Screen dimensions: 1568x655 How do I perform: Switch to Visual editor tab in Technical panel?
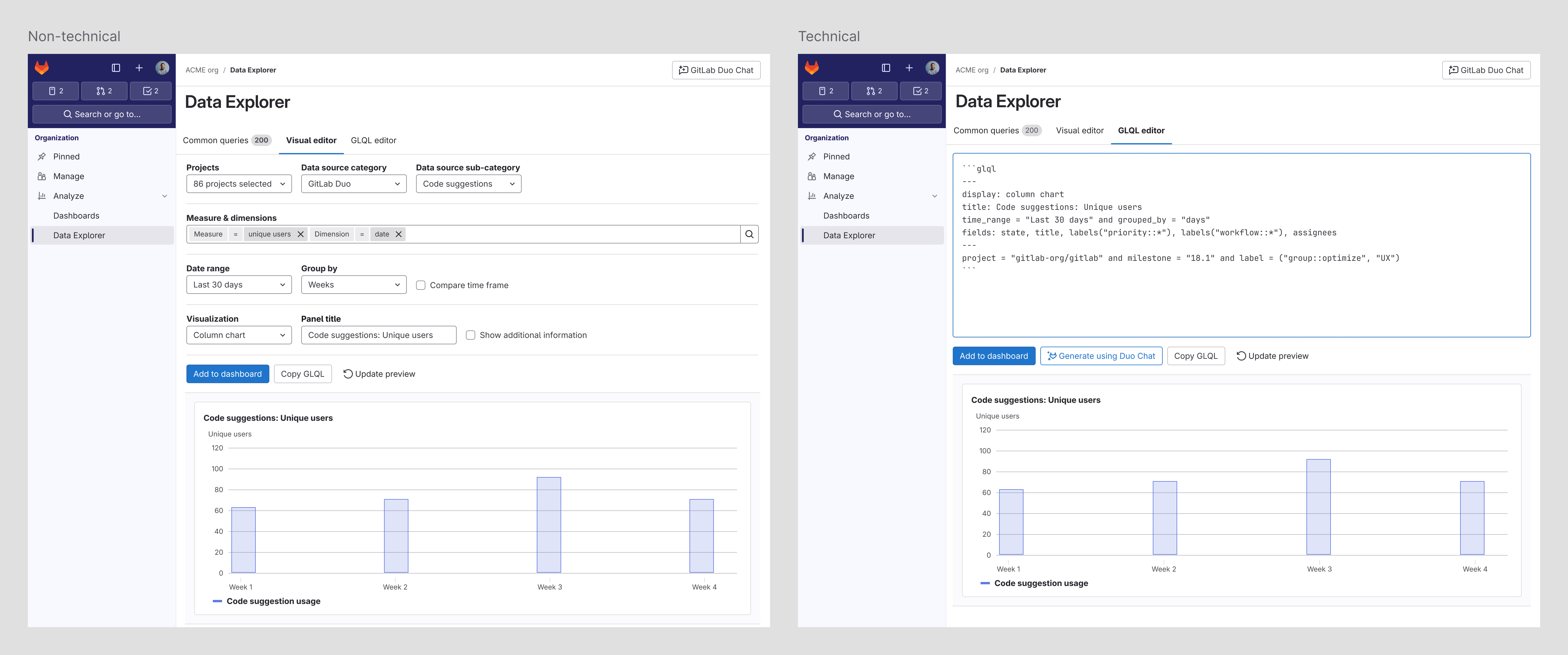1079,131
